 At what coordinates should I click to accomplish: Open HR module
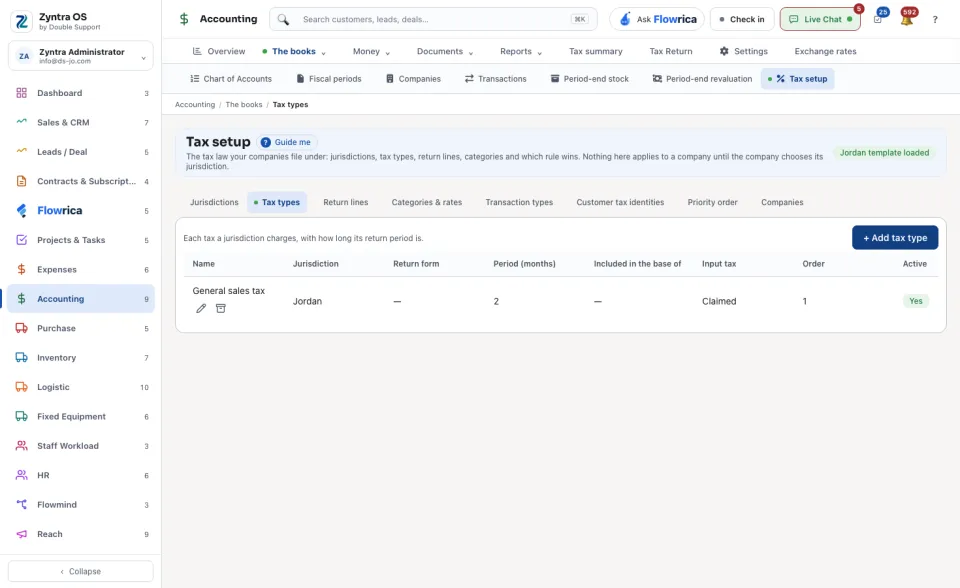81,475
